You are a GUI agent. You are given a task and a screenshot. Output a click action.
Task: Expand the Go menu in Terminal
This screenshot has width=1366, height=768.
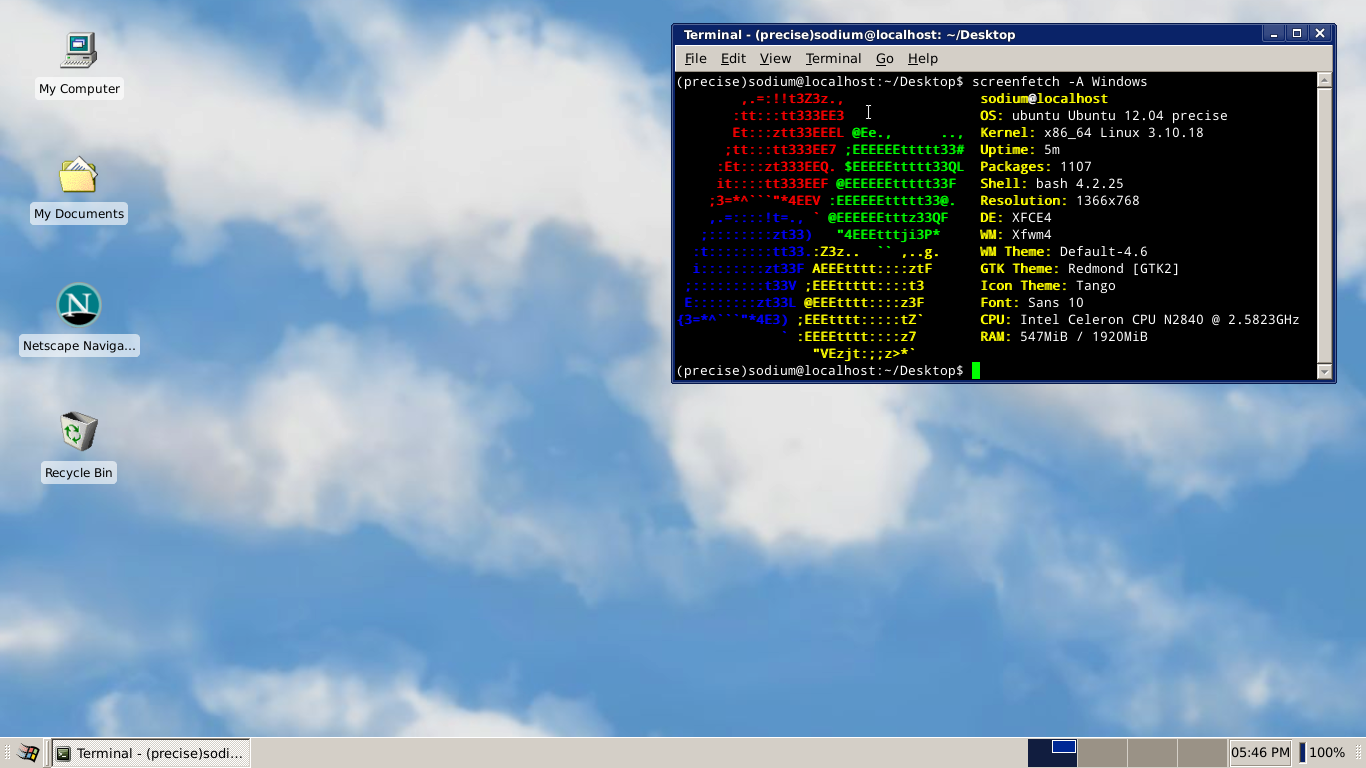coord(884,59)
